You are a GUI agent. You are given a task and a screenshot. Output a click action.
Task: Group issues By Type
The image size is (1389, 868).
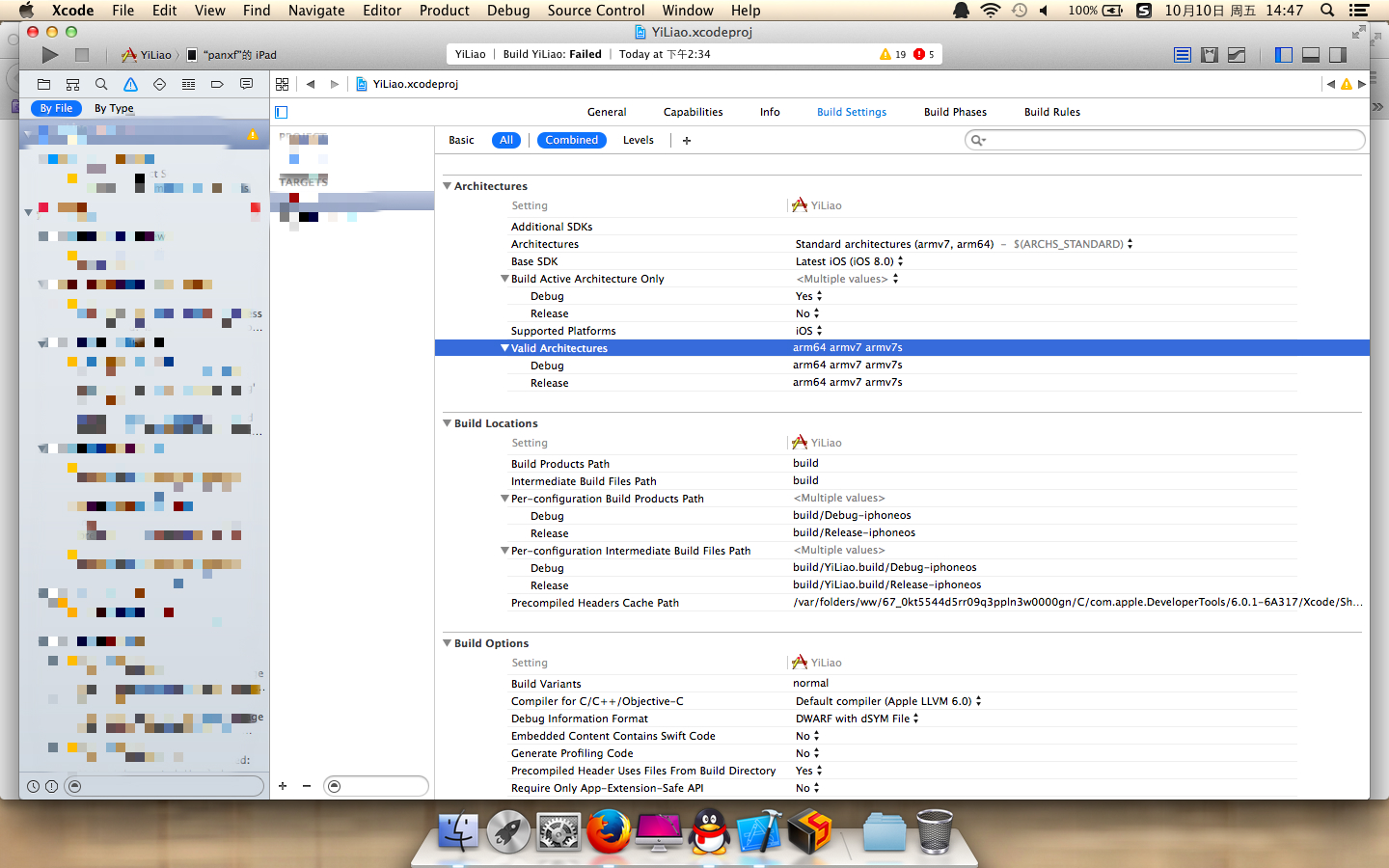114,108
